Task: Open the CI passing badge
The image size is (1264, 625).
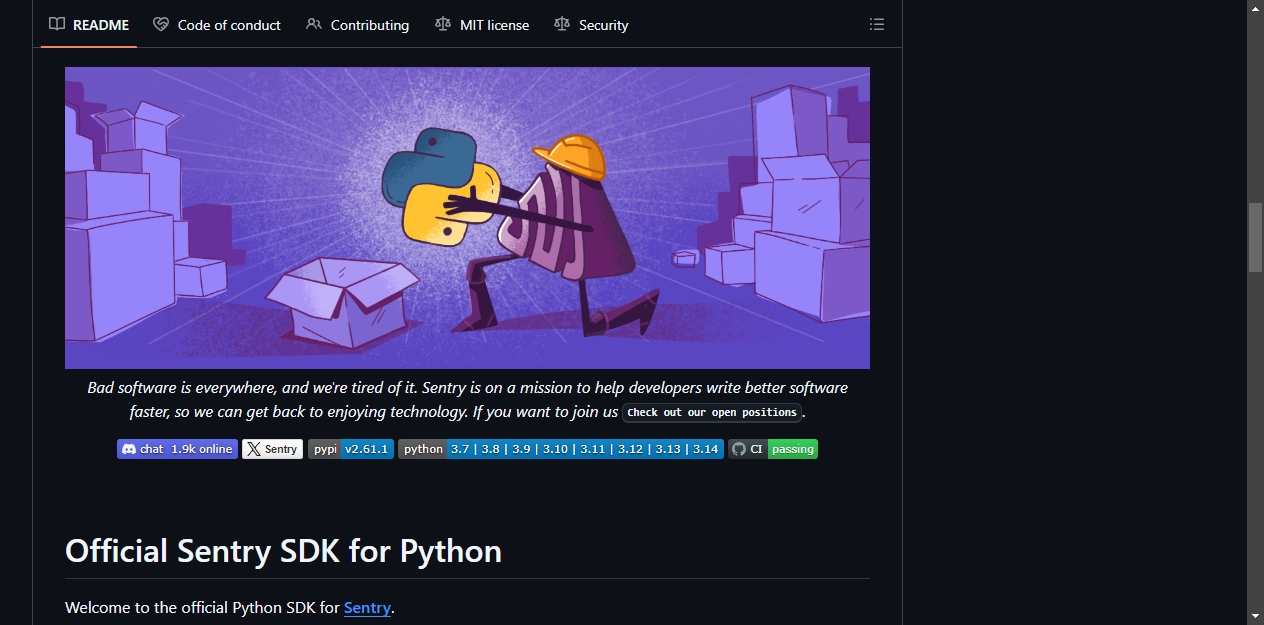Action: 773,449
